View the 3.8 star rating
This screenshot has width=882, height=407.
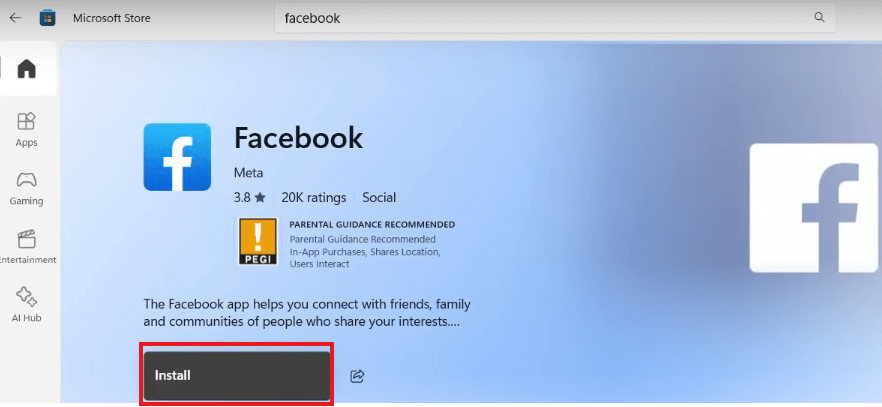[x=249, y=197]
